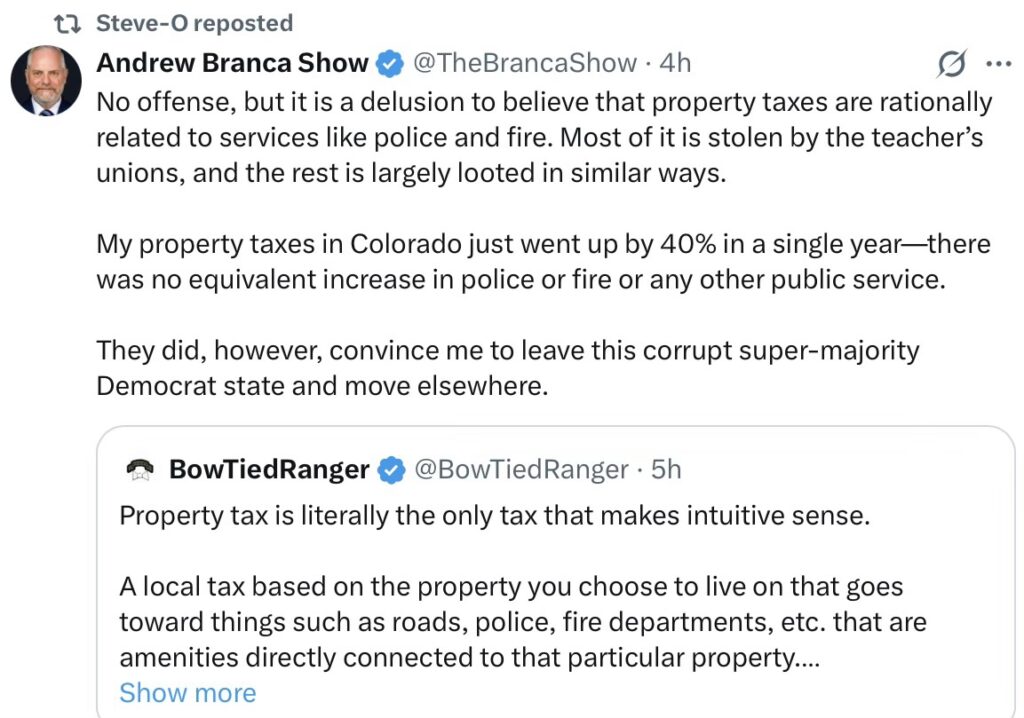Viewport: 1024px width, 718px height.
Task: Click the "No offense, but it is a delusion" paragraph
Action: click(x=544, y=139)
